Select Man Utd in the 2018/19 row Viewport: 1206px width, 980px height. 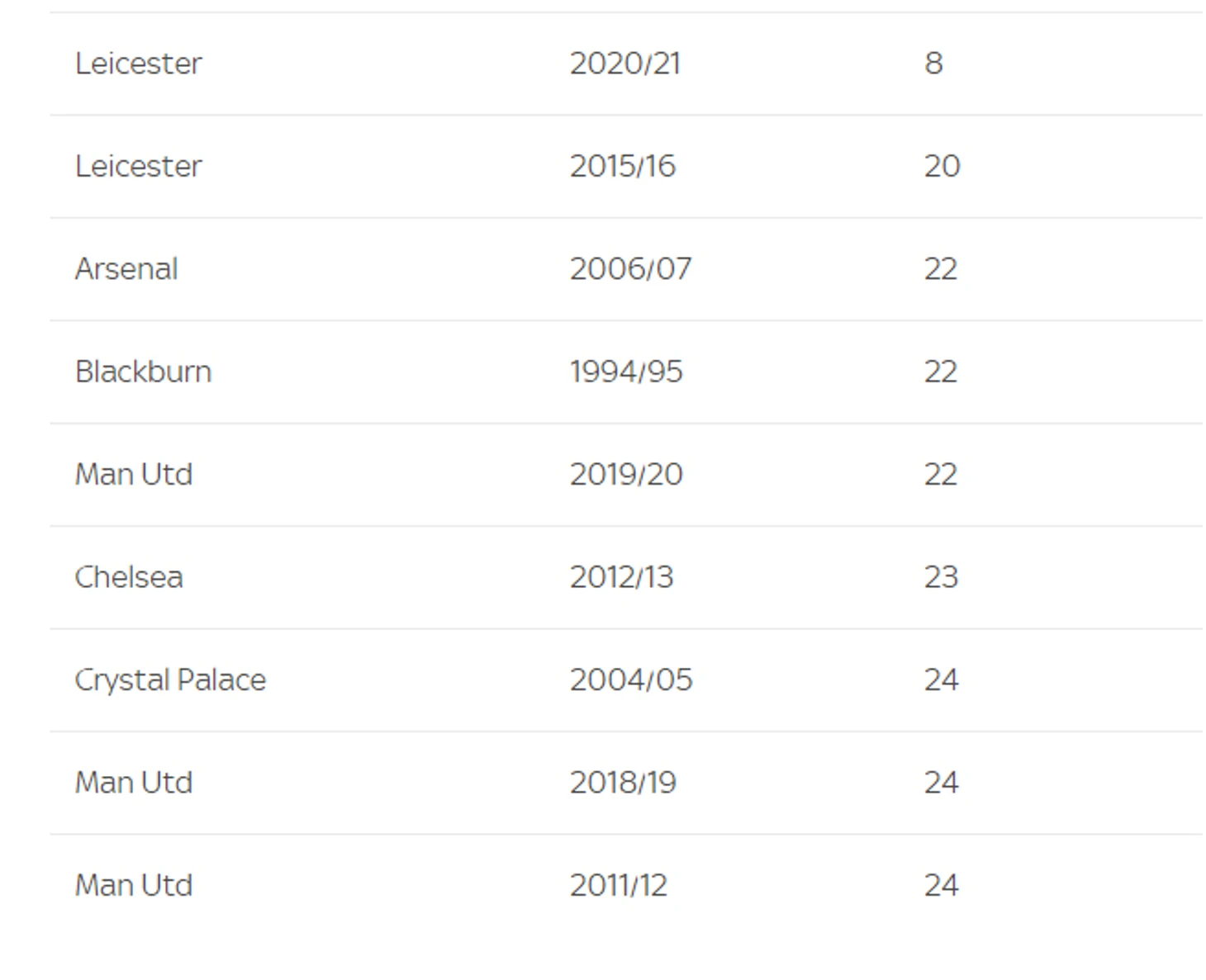point(134,783)
